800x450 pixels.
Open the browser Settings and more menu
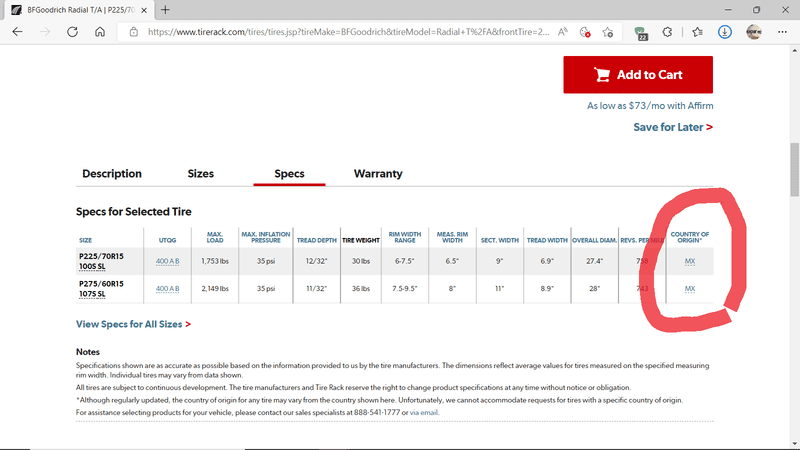coord(782,32)
